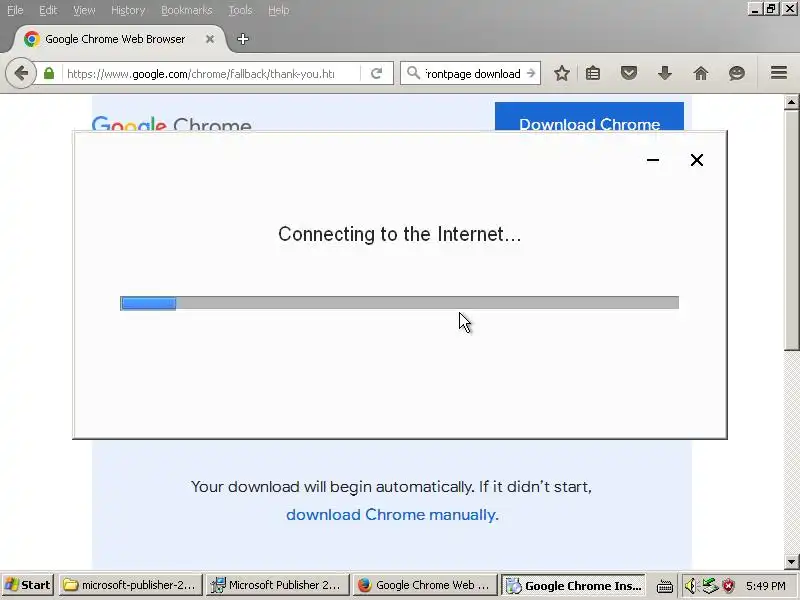
Task: Open the downloads arrow icon
Action: tap(665, 73)
